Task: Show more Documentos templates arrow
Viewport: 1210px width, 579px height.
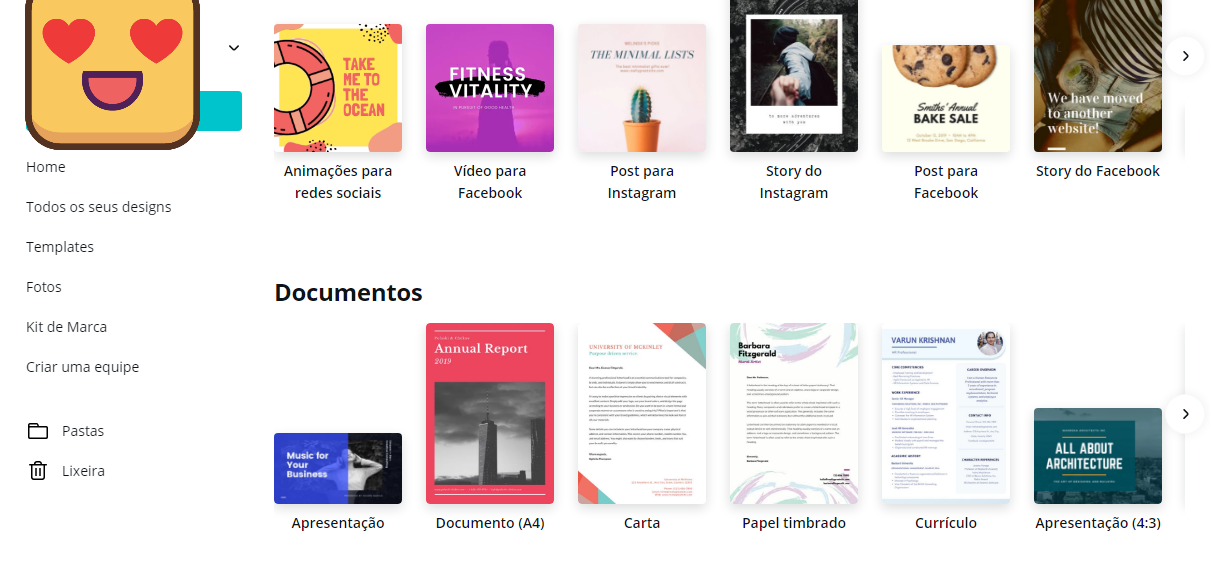Action: tap(1185, 414)
